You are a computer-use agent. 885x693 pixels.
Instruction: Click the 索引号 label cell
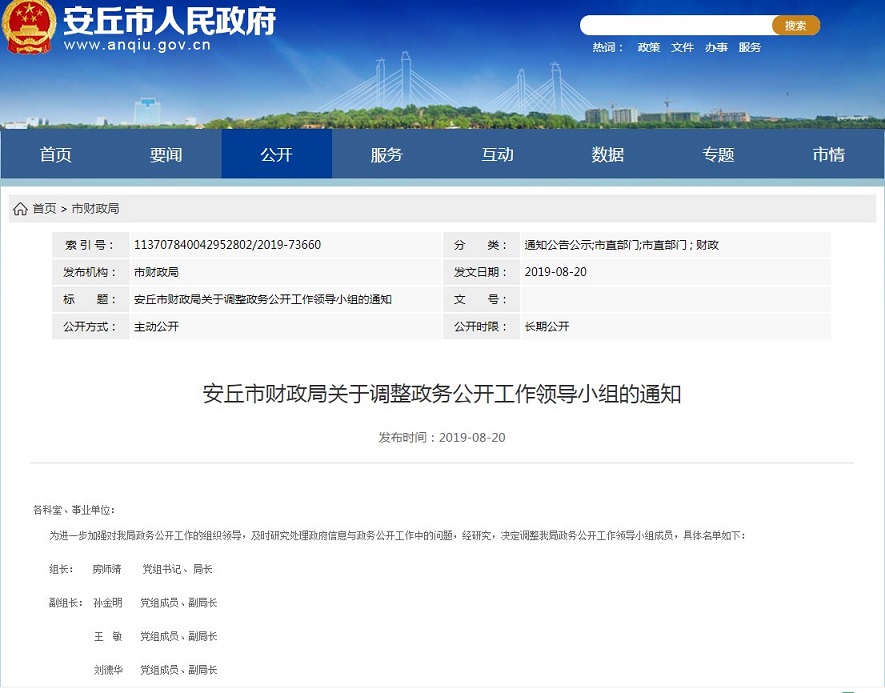pos(91,245)
